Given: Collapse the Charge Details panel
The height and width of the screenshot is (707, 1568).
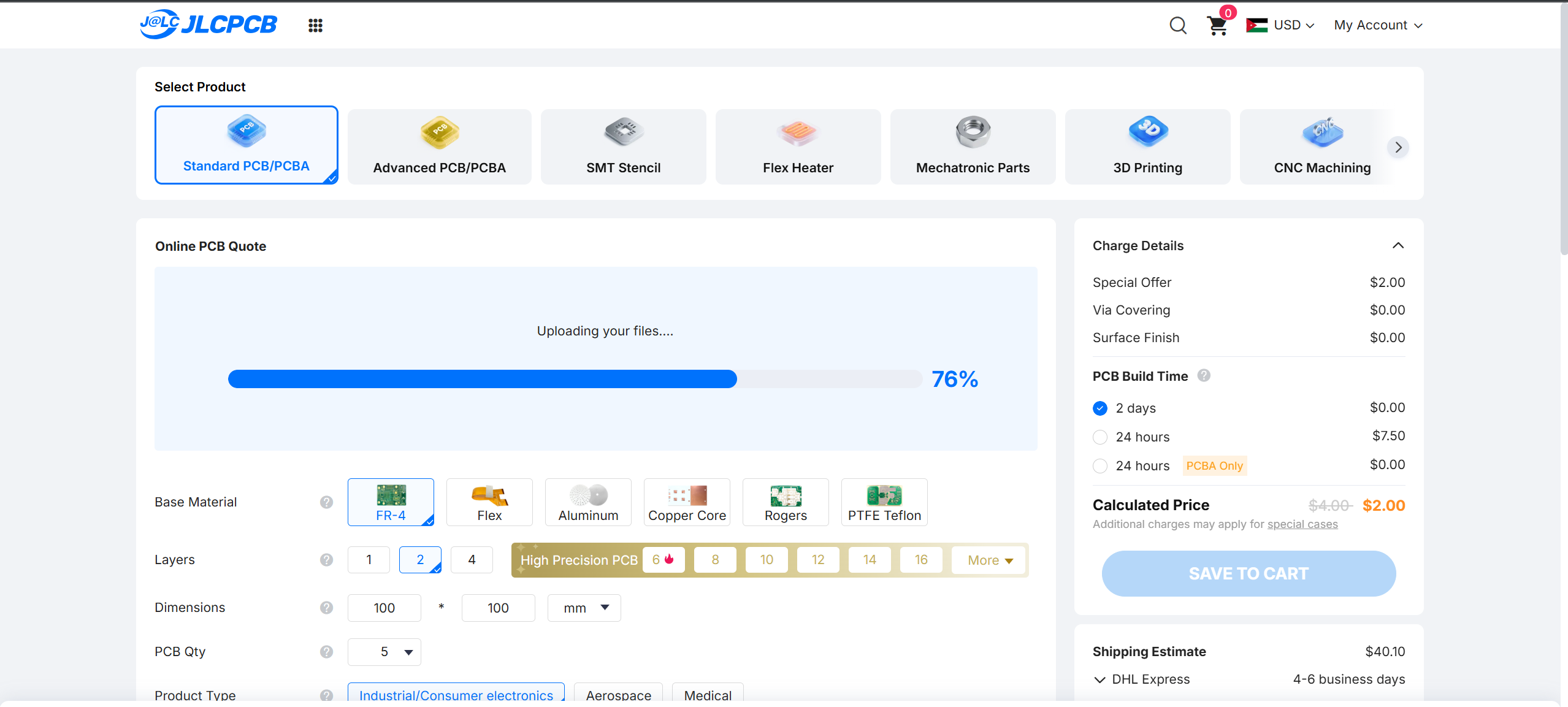Looking at the screenshot, I should 1398,245.
